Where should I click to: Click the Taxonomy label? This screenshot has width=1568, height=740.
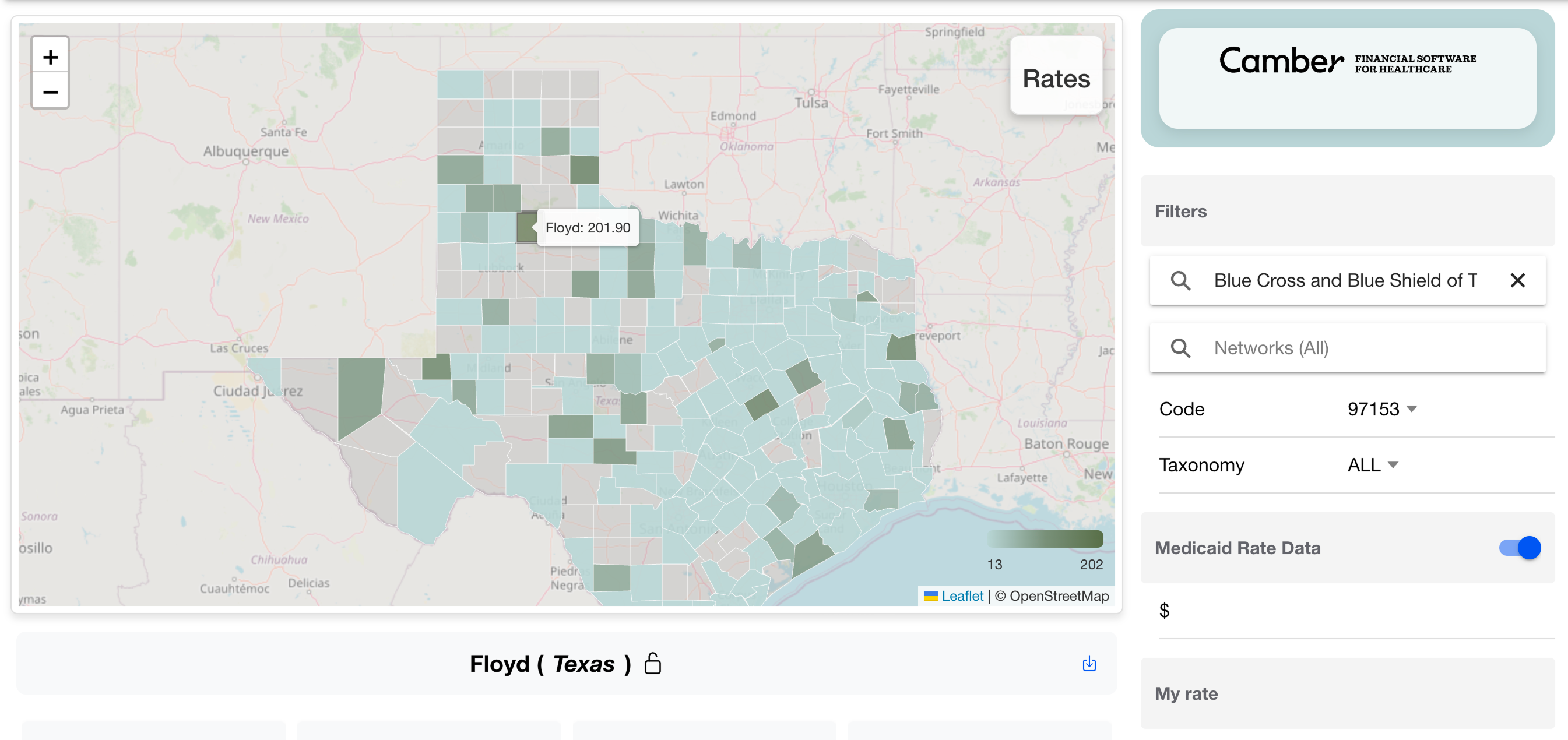pos(1201,465)
